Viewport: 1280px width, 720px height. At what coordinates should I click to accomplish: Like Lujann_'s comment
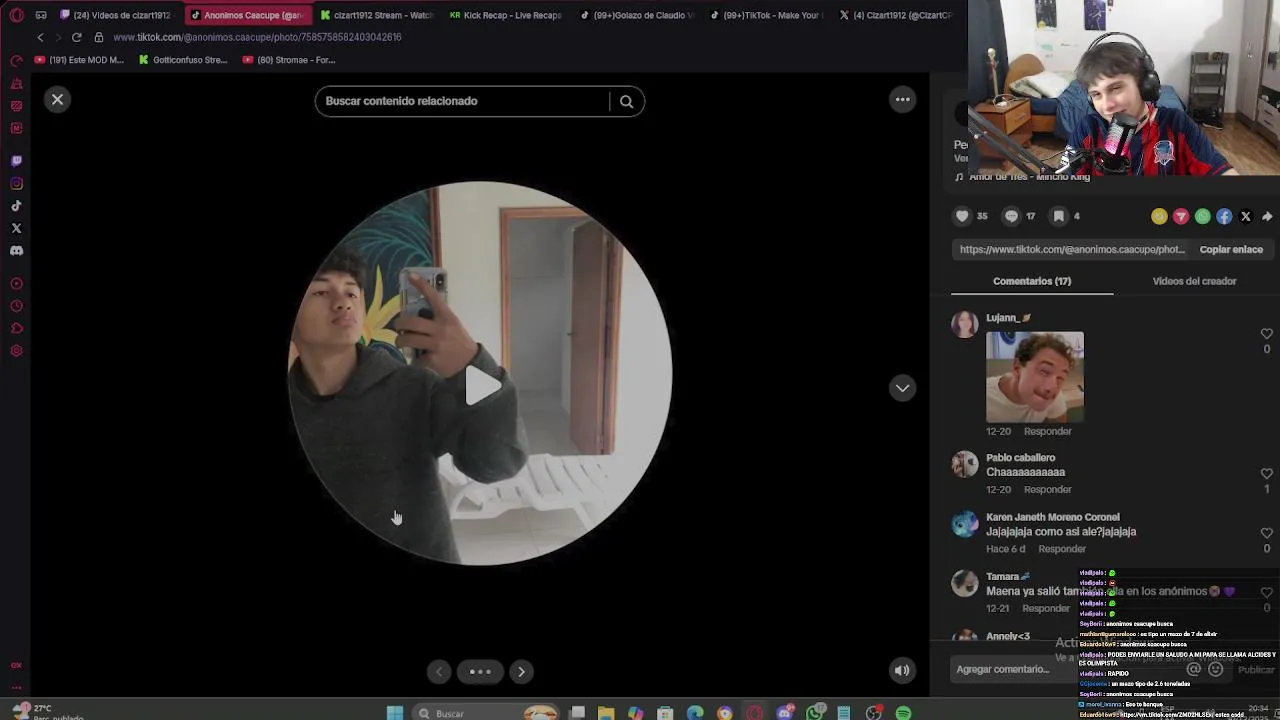(x=1266, y=334)
